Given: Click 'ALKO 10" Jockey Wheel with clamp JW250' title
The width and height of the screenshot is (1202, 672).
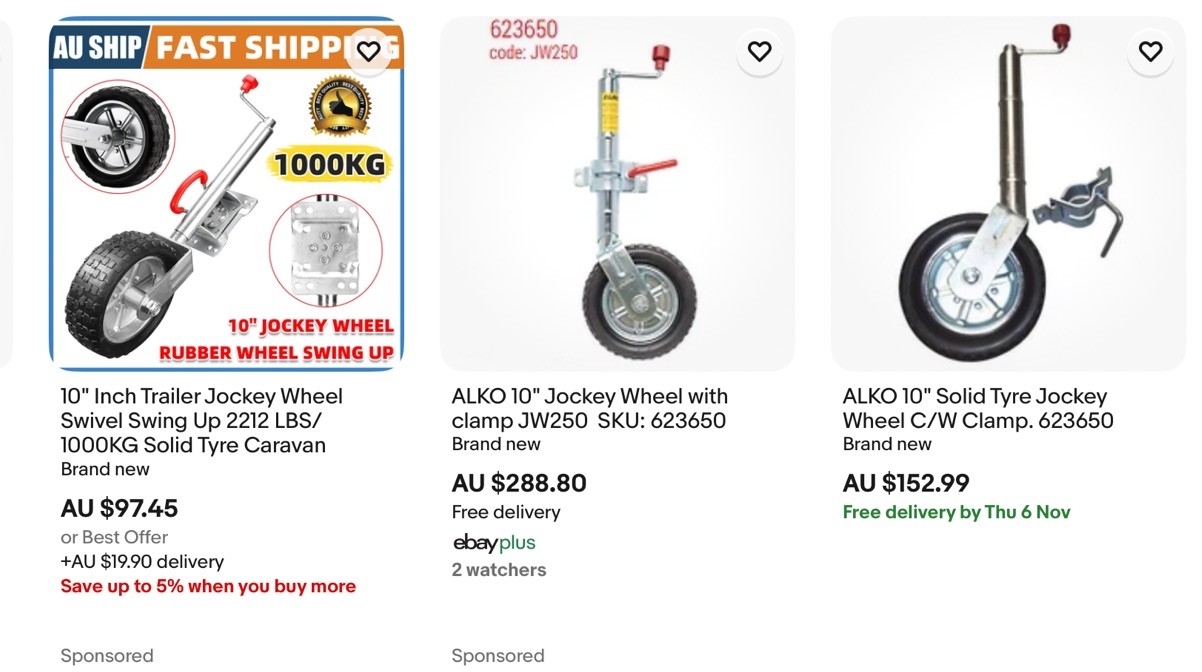Looking at the screenshot, I should click(x=590, y=408).
